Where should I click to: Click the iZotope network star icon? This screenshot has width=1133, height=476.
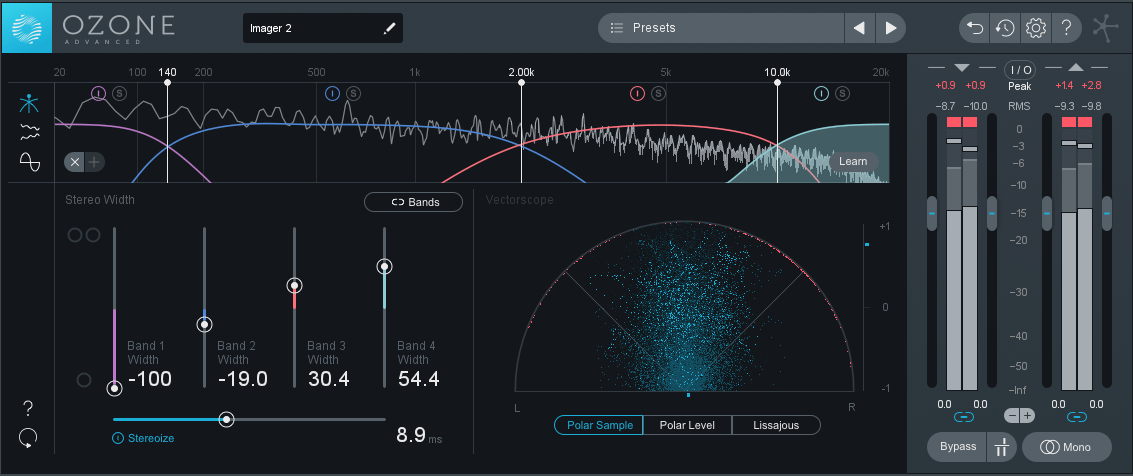coord(1105,27)
